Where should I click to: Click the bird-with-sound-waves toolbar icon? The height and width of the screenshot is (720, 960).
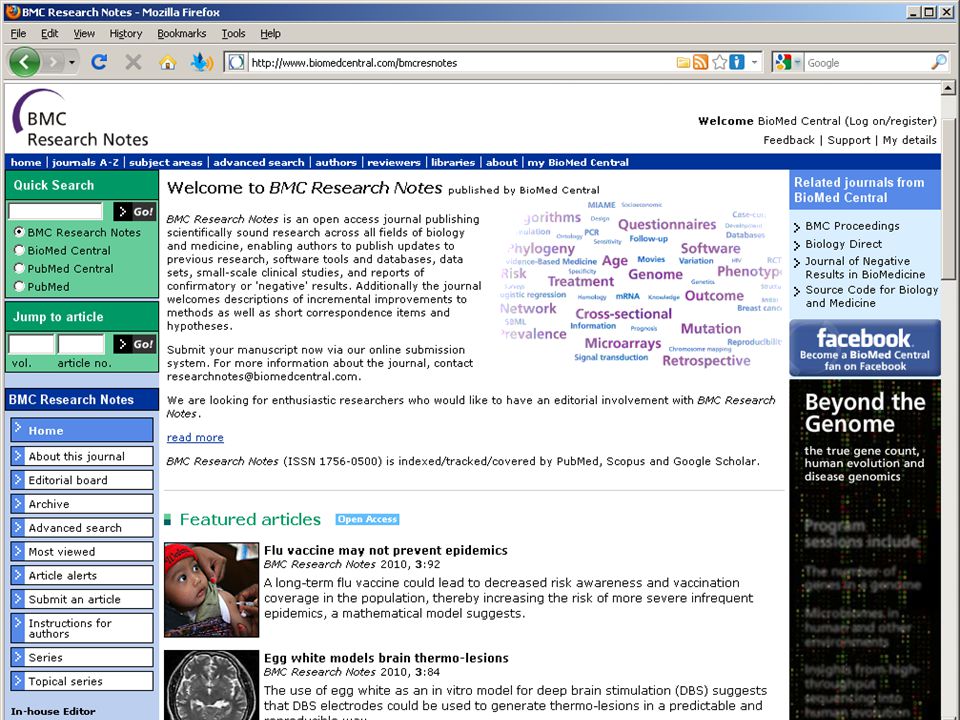(201, 62)
